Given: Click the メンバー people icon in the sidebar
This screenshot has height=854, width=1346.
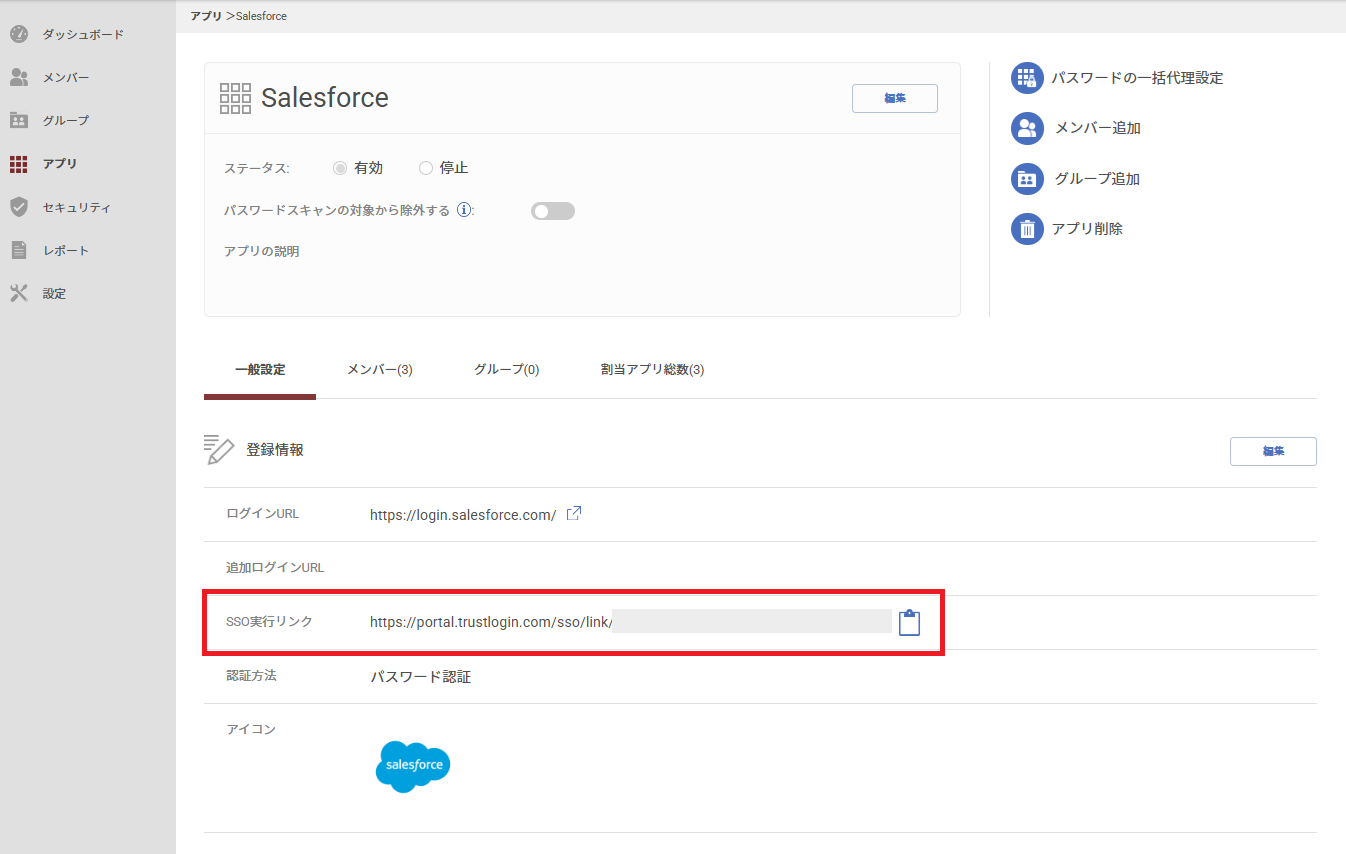Looking at the screenshot, I should [19, 77].
